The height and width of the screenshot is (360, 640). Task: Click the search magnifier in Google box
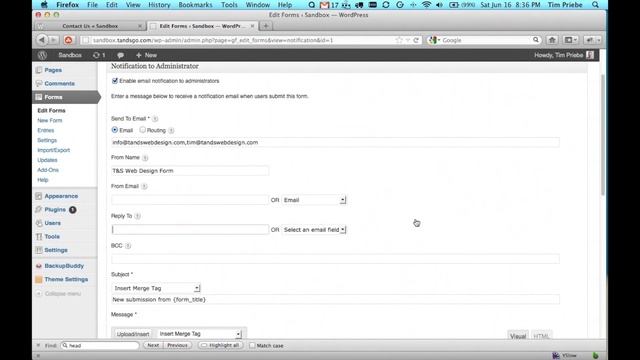(x=536, y=40)
